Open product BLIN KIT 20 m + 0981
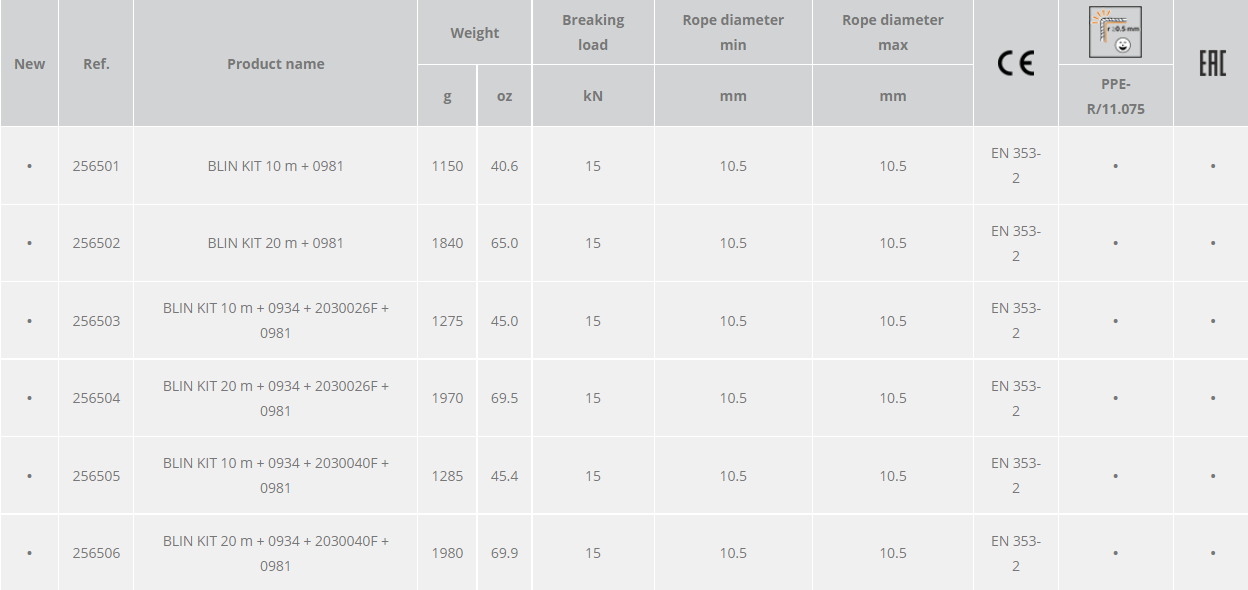The image size is (1248, 590). (x=275, y=243)
